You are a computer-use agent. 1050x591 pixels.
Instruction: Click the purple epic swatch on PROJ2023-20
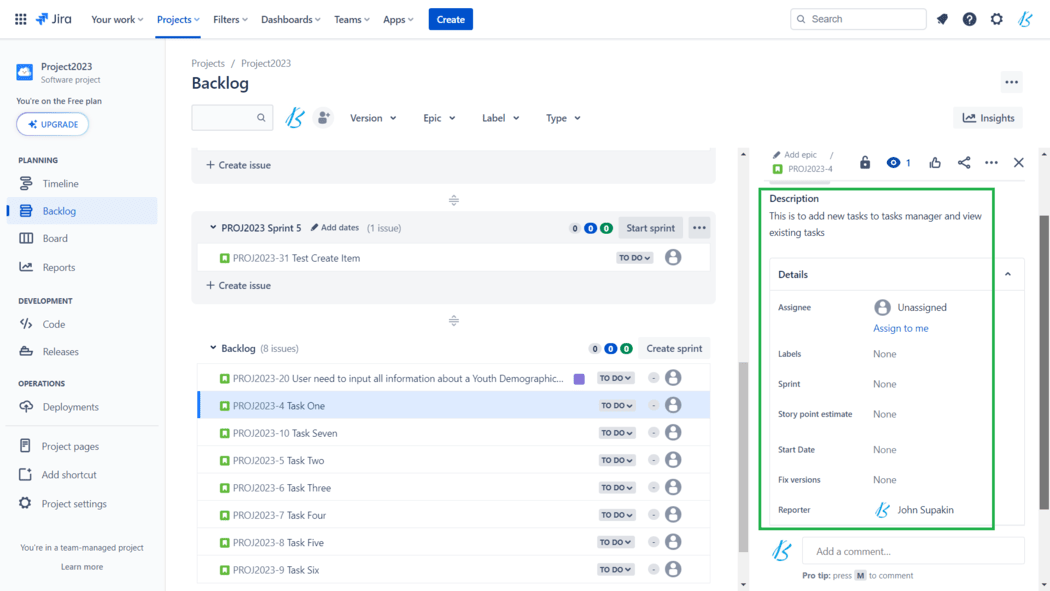pyautogui.click(x=579, y=379)
